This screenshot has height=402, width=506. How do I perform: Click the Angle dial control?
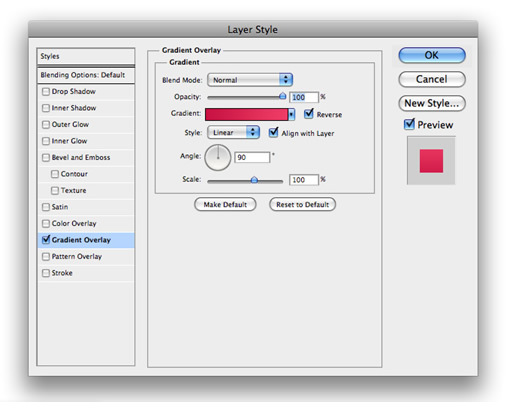(x=218, y=157)
